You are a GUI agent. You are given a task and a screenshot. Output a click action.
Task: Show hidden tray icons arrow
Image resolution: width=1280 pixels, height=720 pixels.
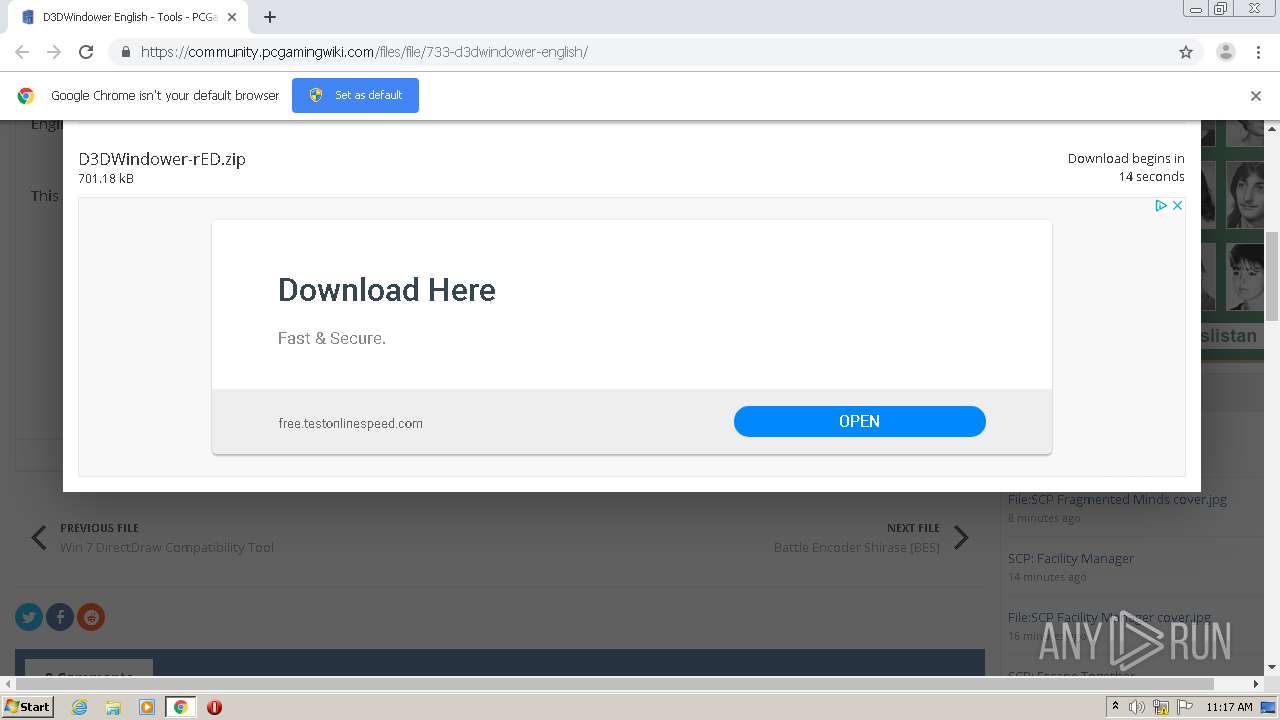pos(1115,707)
